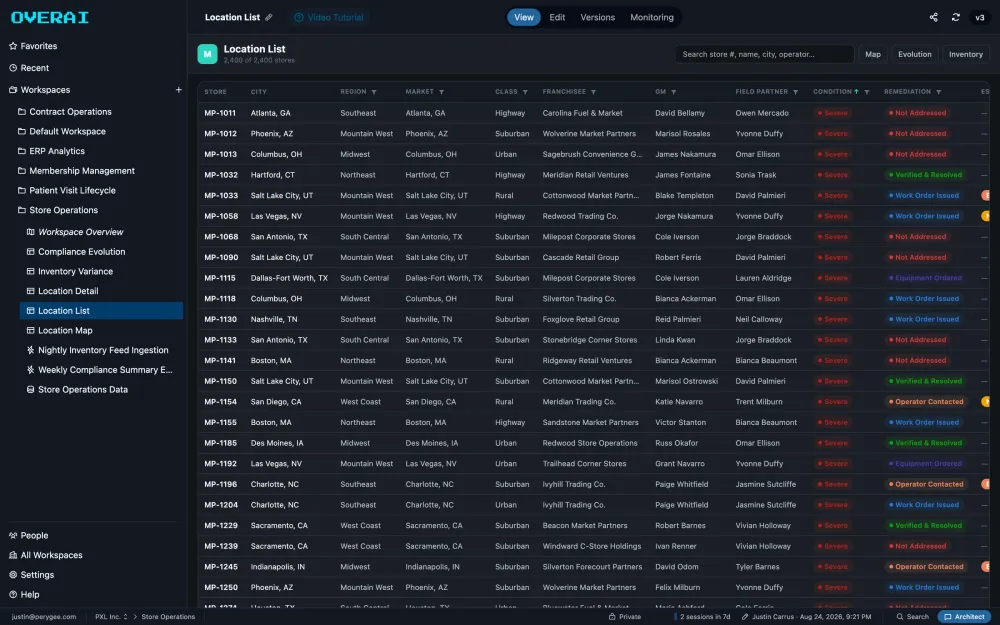Click the share icon in the top bar
The image size is (1000, 625).
[x=933, y=17]
